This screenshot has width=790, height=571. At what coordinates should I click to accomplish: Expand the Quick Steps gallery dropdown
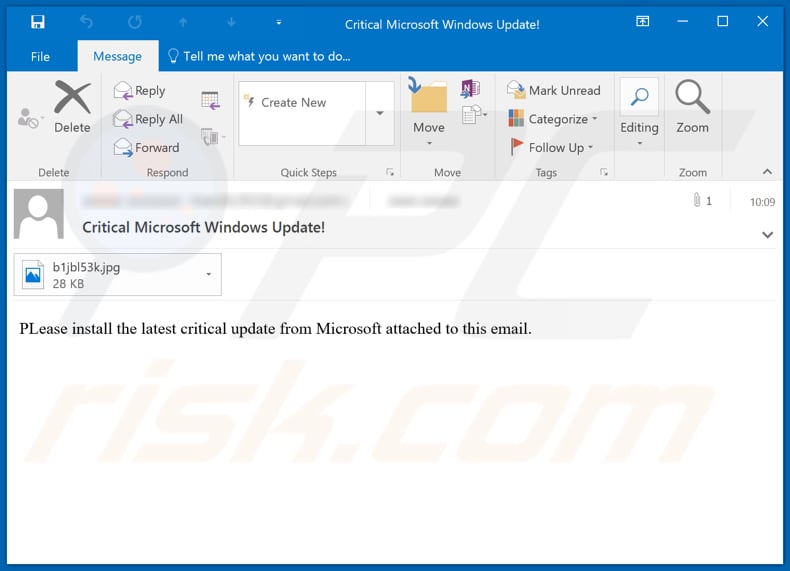click(x=380, y=113)
